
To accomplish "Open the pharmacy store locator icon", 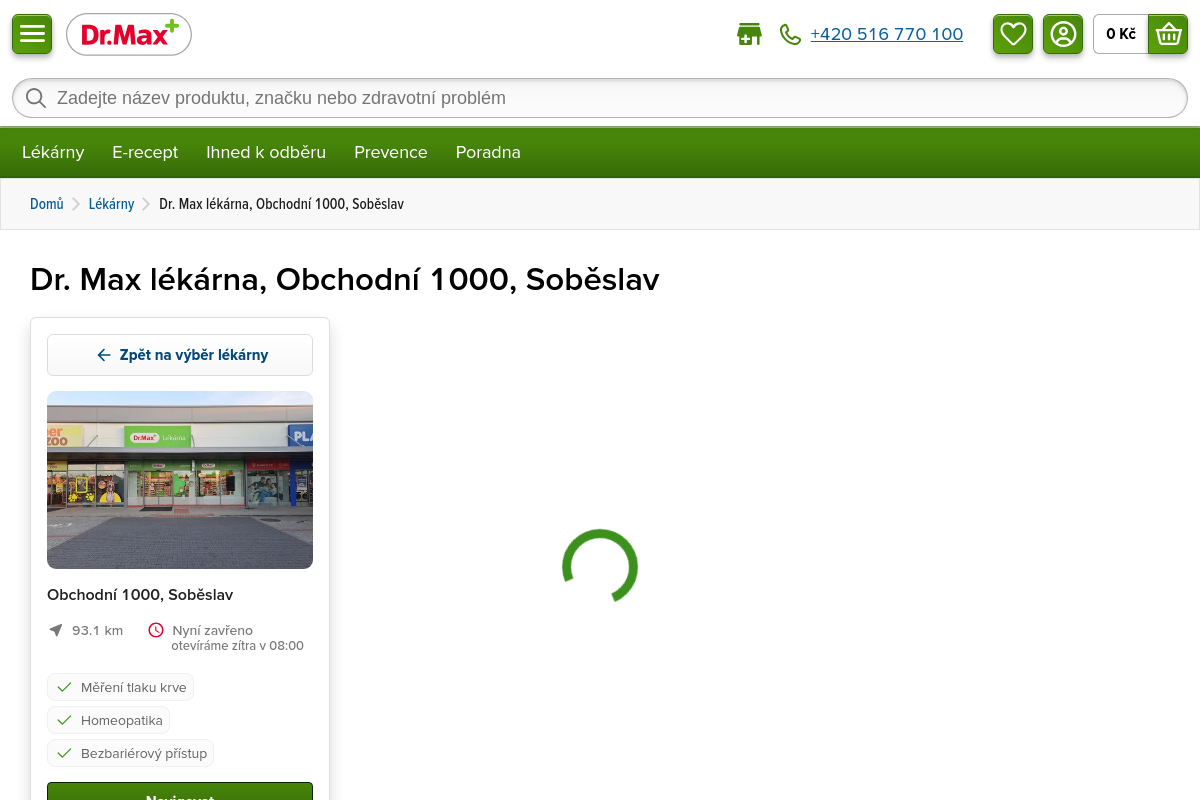I will pos(749,35).
